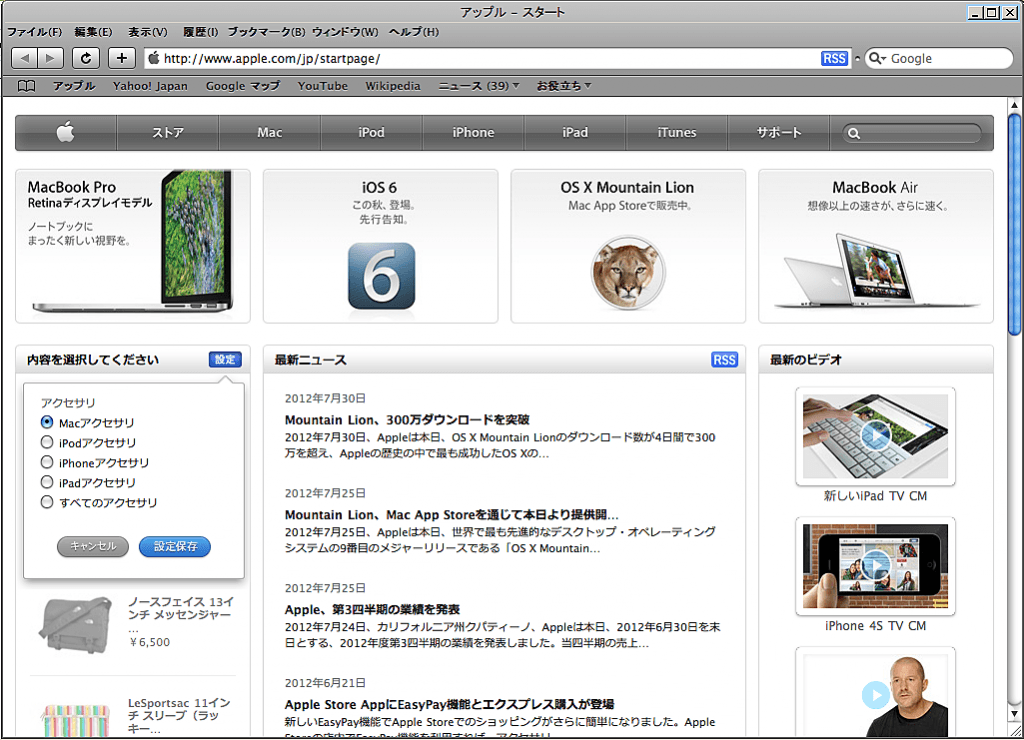Select the Macアクセサリ radio button

(x=46, y=423)
